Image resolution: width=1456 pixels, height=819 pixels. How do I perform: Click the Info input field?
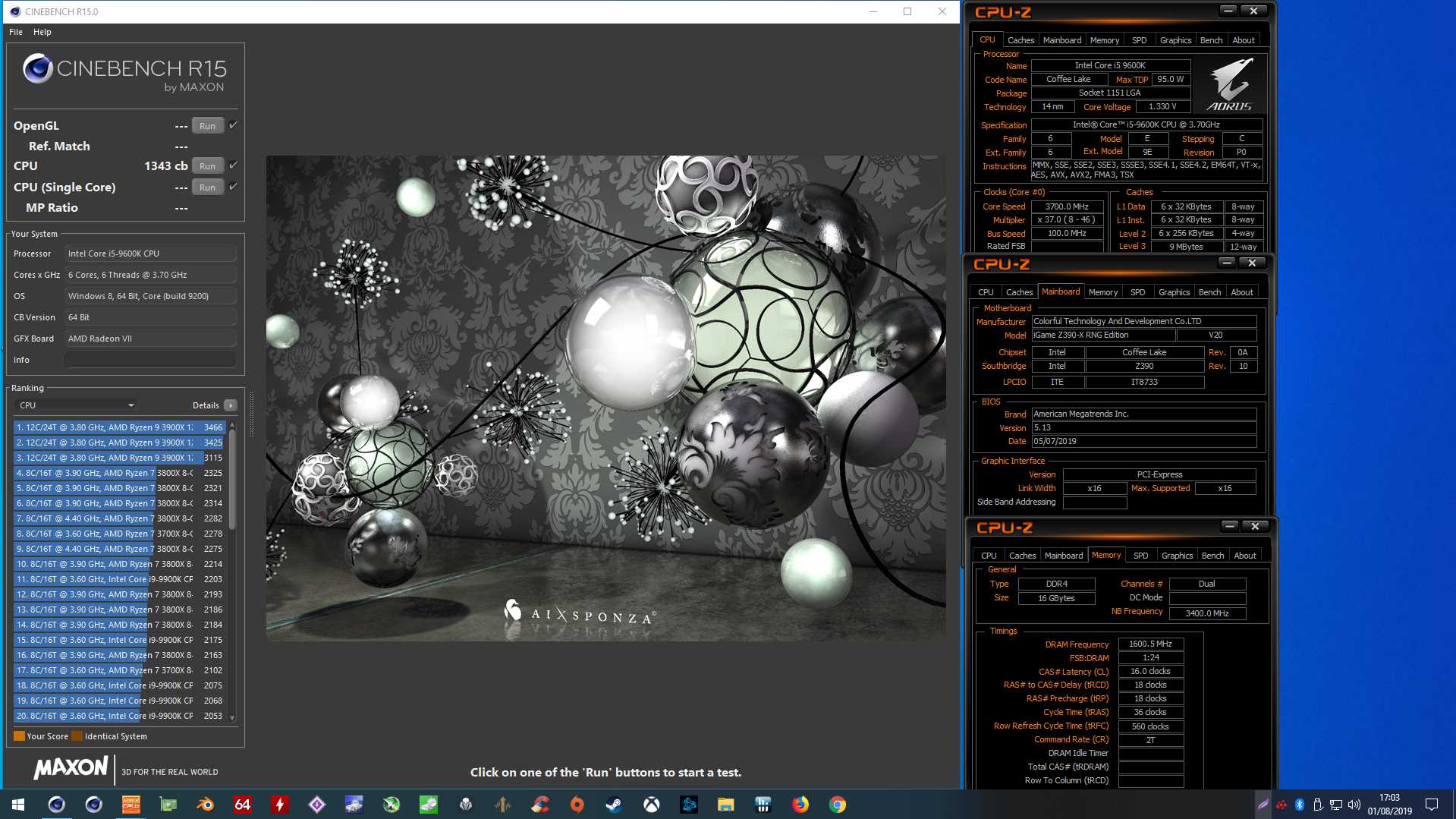[150, 360]
